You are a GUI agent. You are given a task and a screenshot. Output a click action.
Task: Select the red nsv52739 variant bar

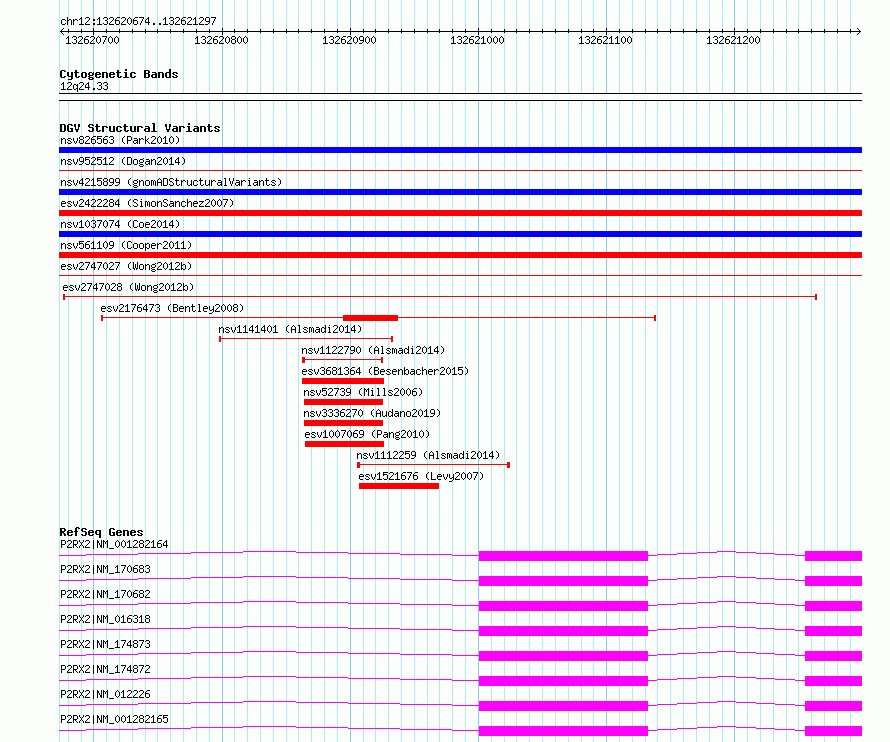coord(343,402)
